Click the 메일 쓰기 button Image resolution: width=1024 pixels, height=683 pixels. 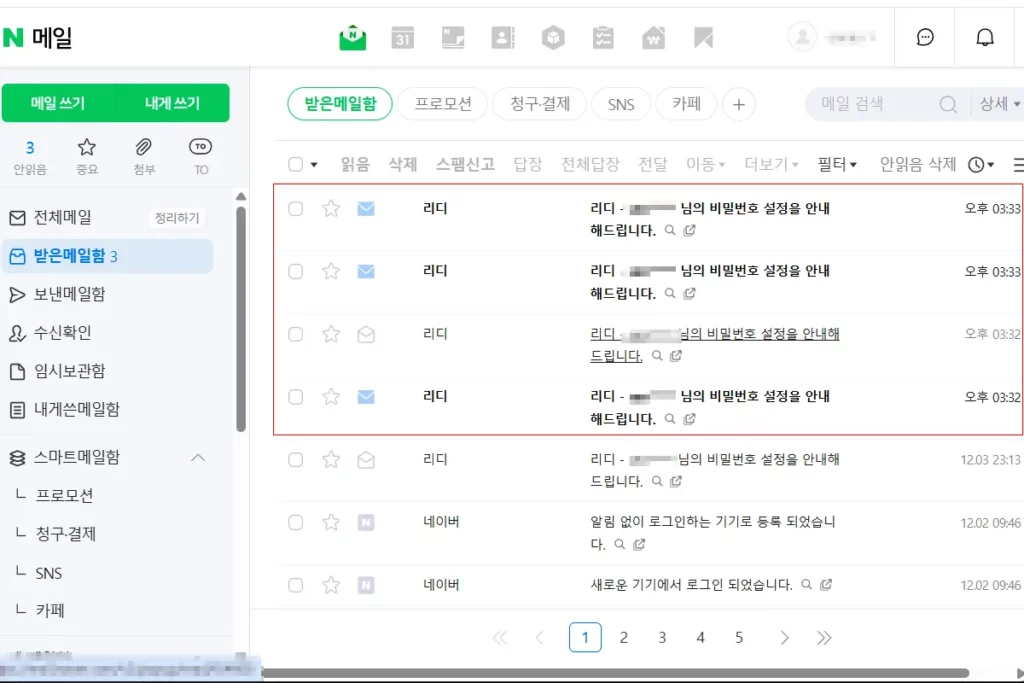click(58, 103)
